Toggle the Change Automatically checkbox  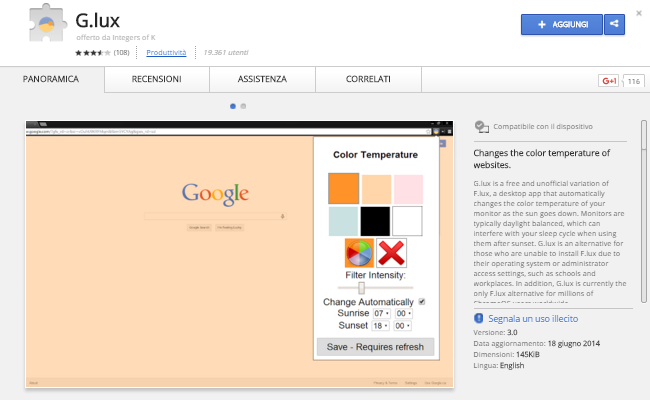pos(422,301)
